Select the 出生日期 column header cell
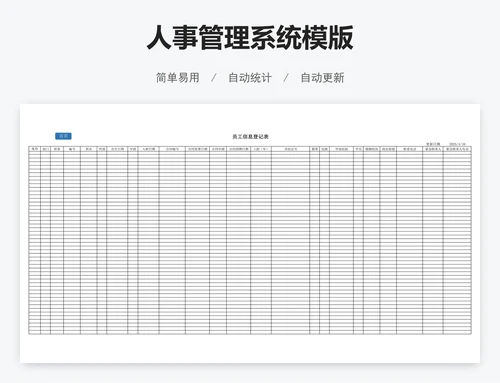 (x=117, y=149)
